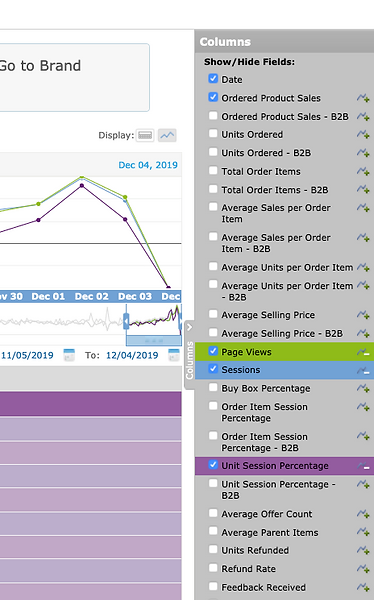This screenshot has width=374, height=600.
Task: Click the Units Refunded field label
Action: point(255,550)
